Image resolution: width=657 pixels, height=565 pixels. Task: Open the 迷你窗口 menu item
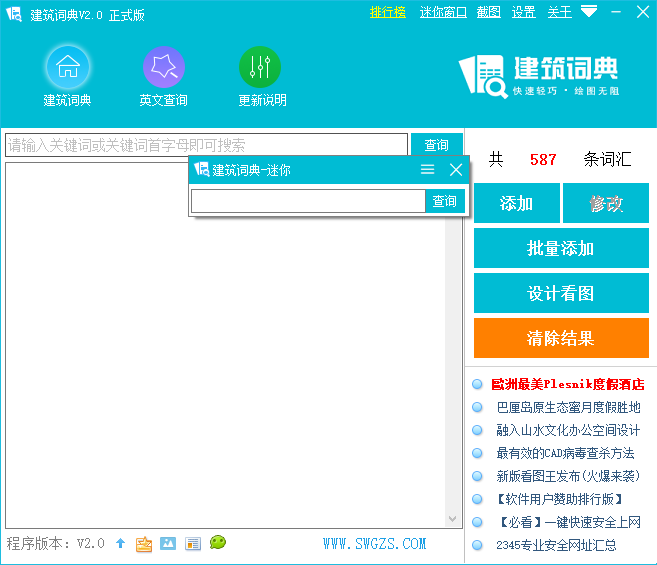(443, 12)
